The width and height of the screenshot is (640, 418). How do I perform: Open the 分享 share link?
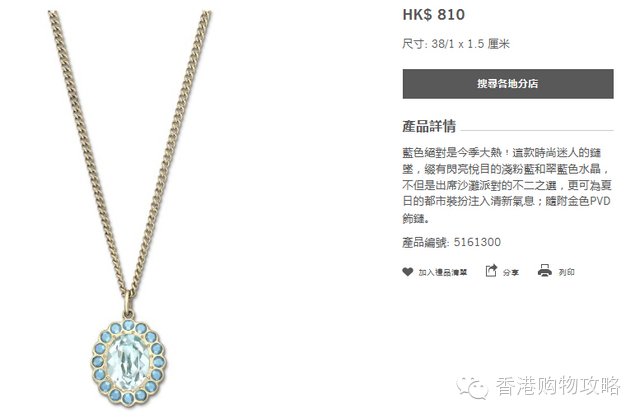click(x=511, y=272)
